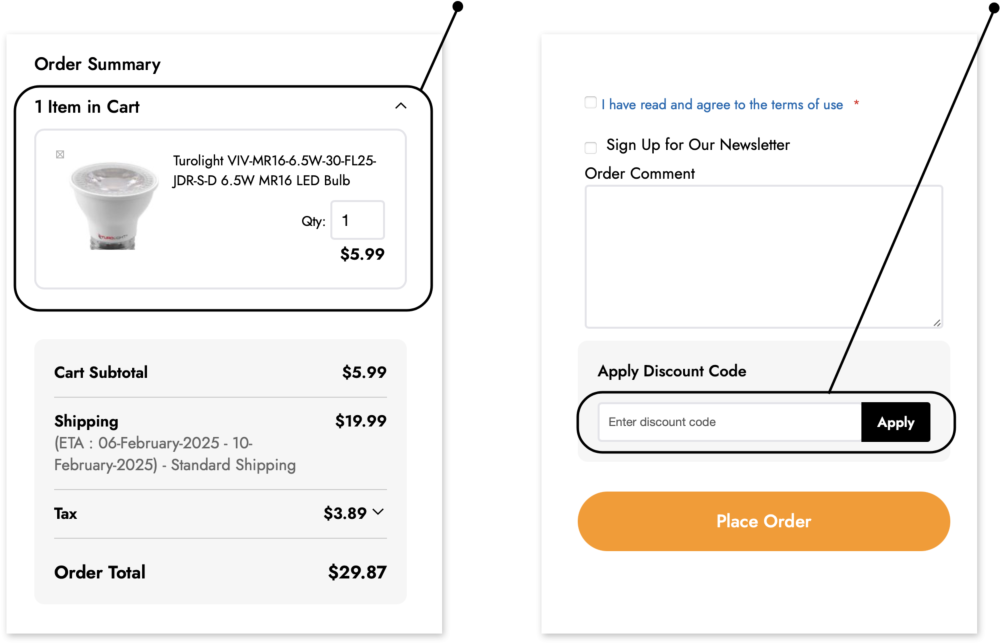Select the Order Total amount $29.87

pyautogui.click(x=357, y=573)
